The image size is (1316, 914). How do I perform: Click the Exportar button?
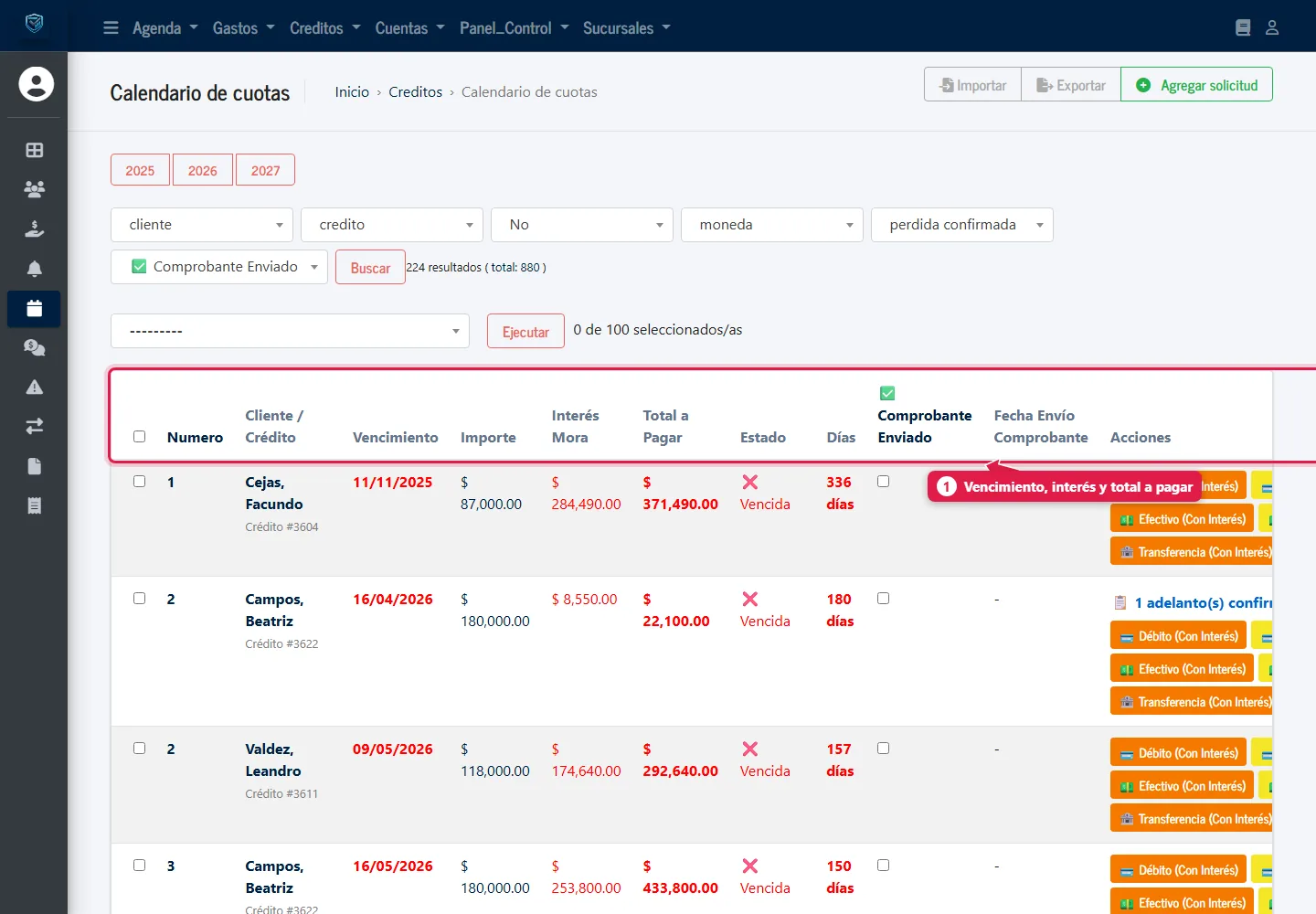(x=1071, y=85)
